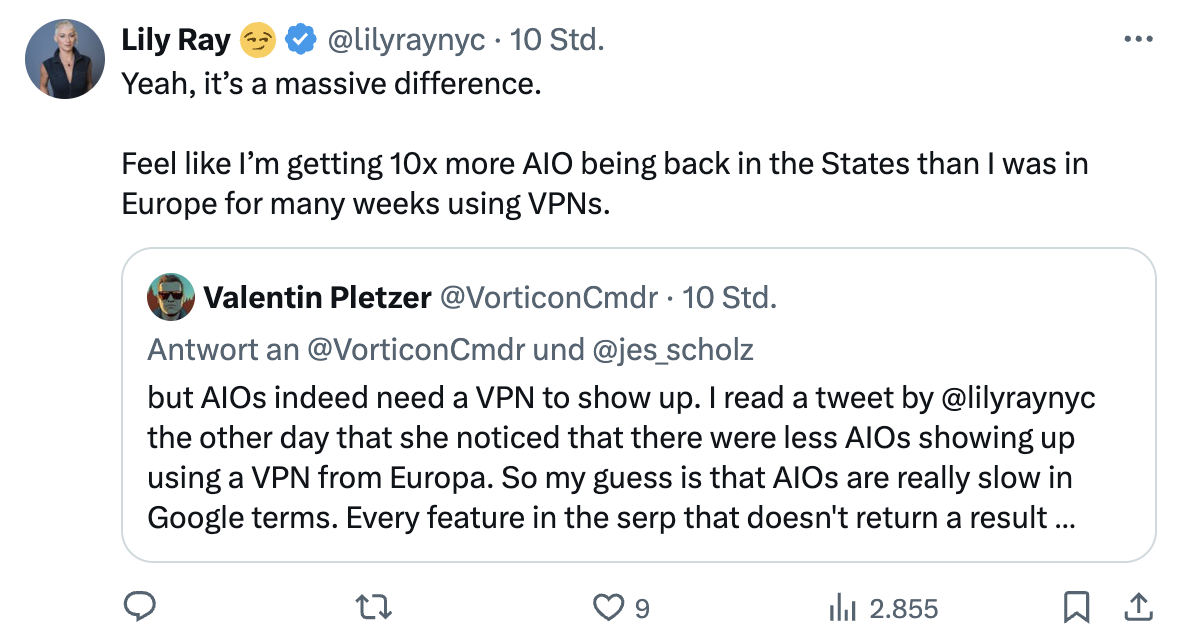Click the 2.855 views count
Viewport: 1188px width, 644px height.
coord(905,607)
